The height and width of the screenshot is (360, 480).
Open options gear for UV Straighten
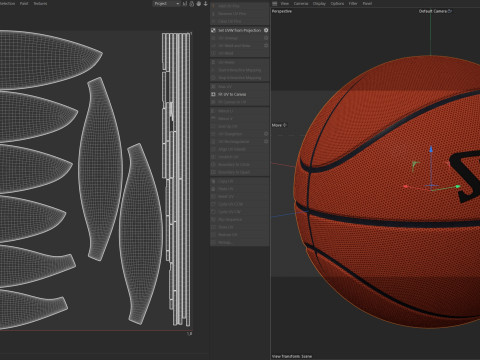pyautogui.click(x=266, y=134)
